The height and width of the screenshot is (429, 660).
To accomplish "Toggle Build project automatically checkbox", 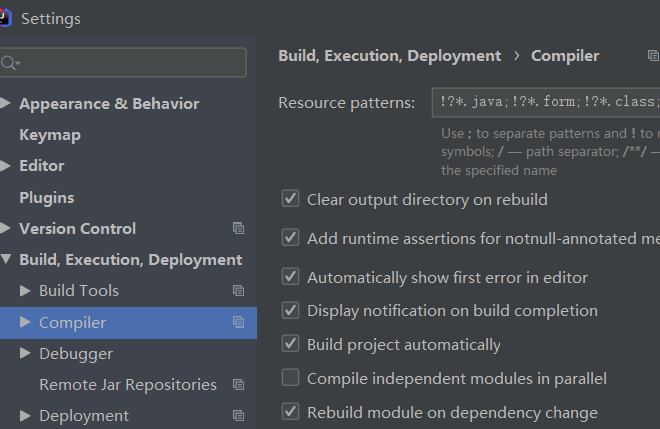I will (x=291, y=344).
